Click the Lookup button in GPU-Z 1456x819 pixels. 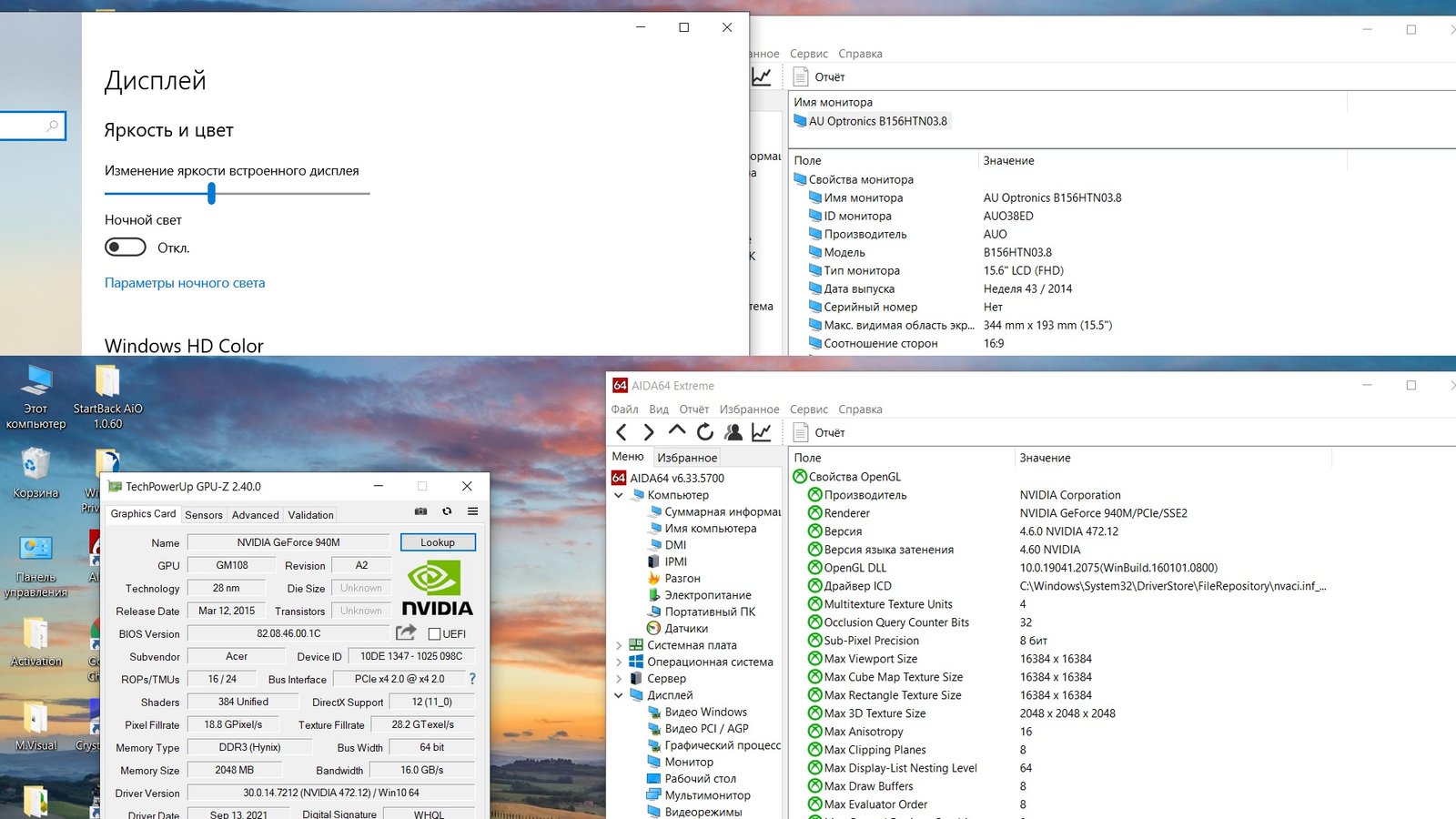[438, 542]
